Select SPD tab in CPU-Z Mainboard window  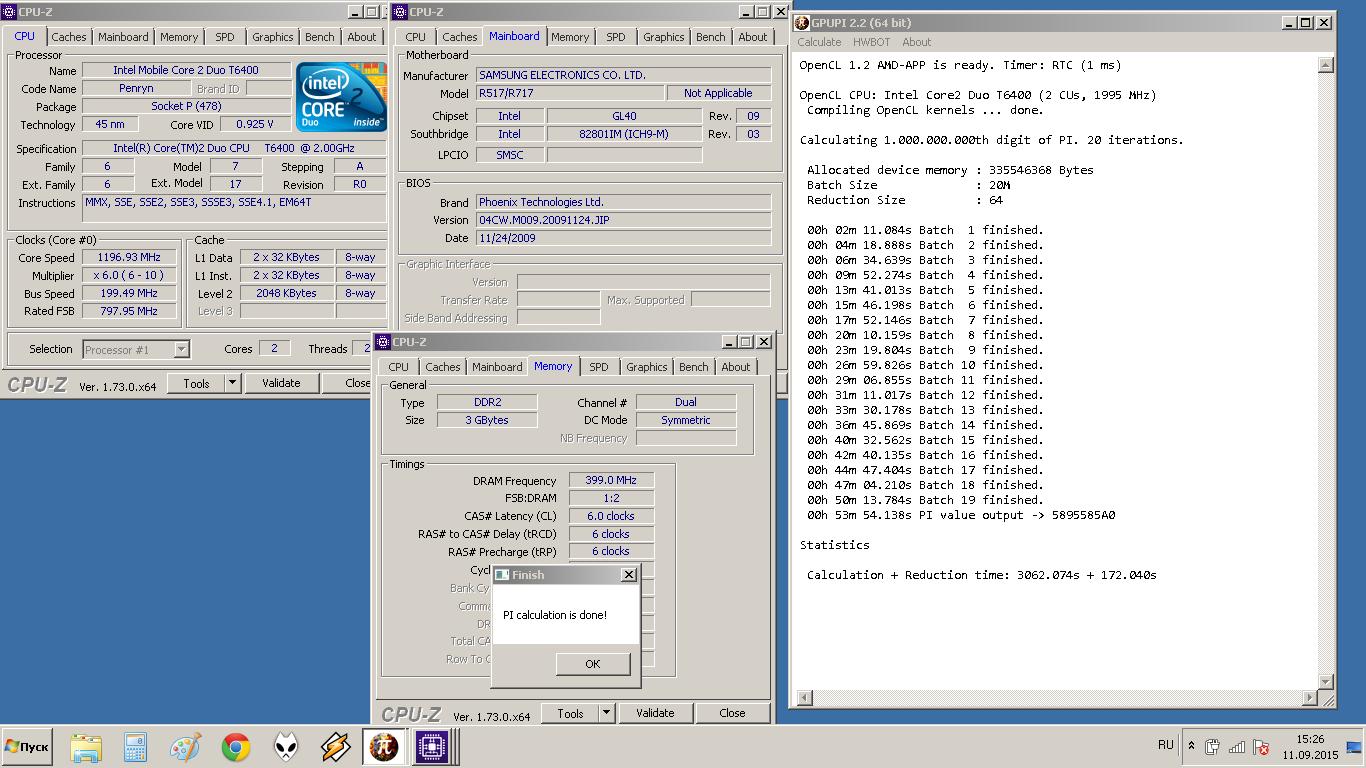tap(616, 37)
